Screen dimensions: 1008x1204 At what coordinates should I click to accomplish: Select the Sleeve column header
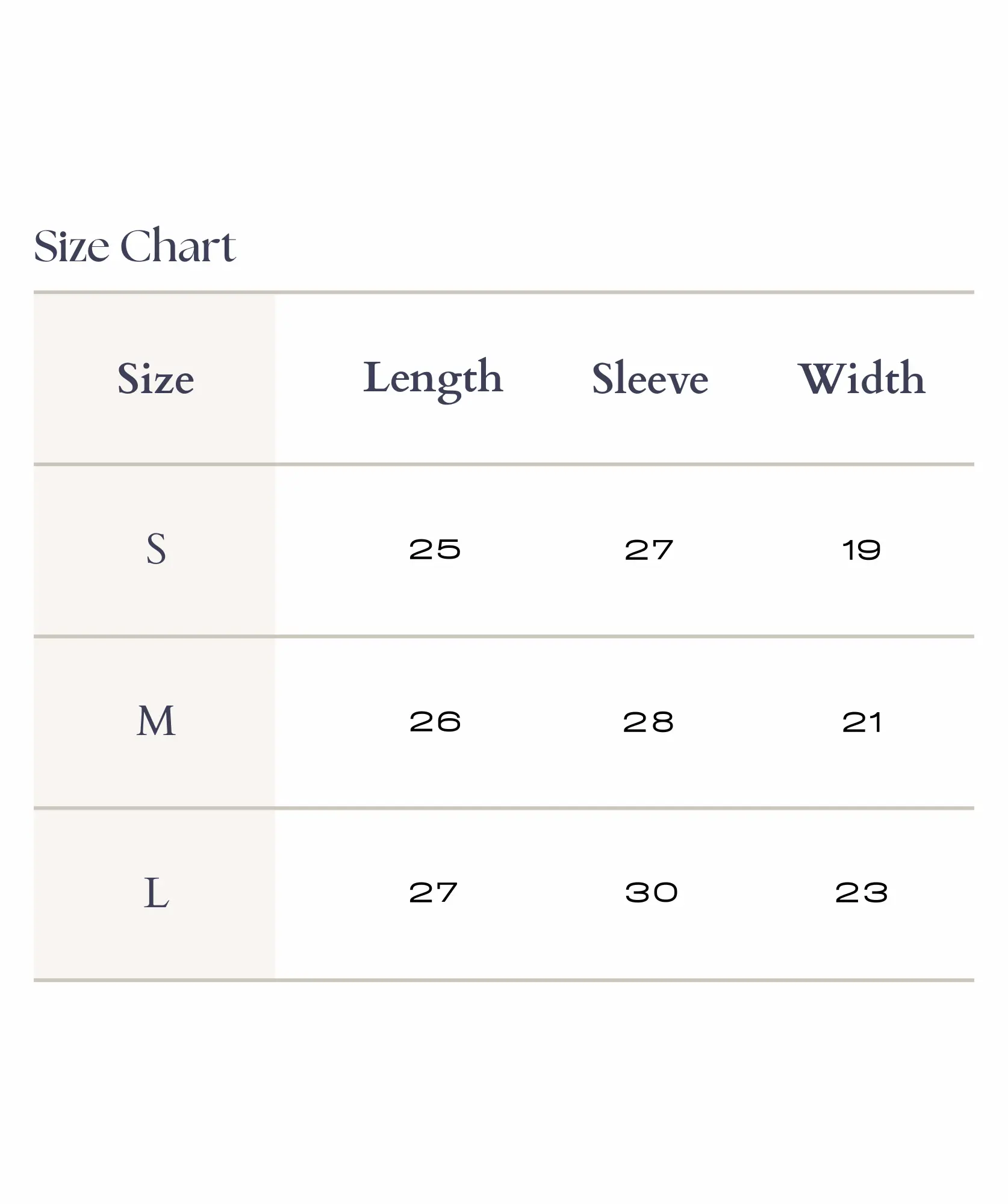pyautogui.click(x=650, y=379)
